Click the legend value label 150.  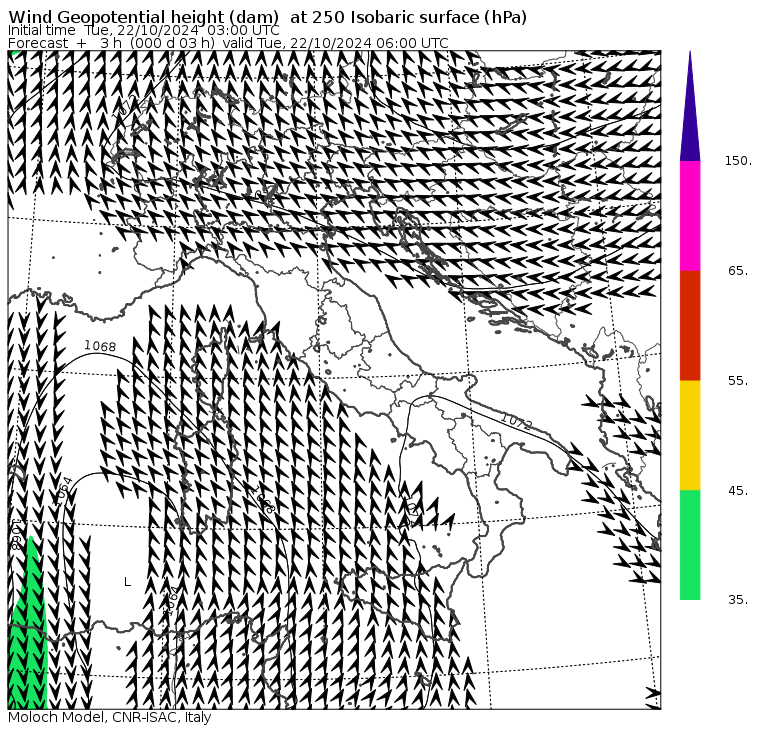(x=738, y=161)
